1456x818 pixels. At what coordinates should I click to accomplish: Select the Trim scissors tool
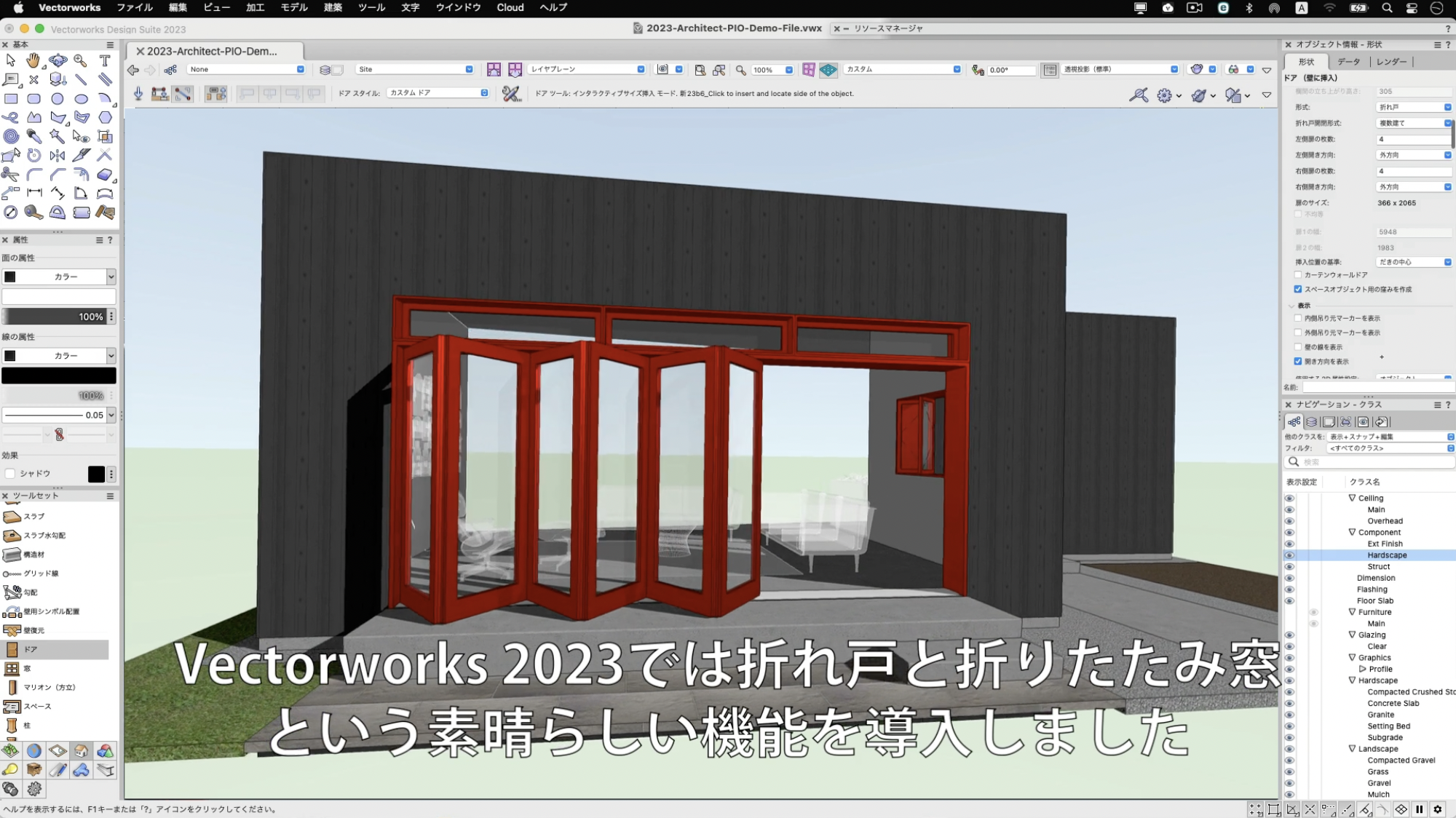click(x=10, y=174)
